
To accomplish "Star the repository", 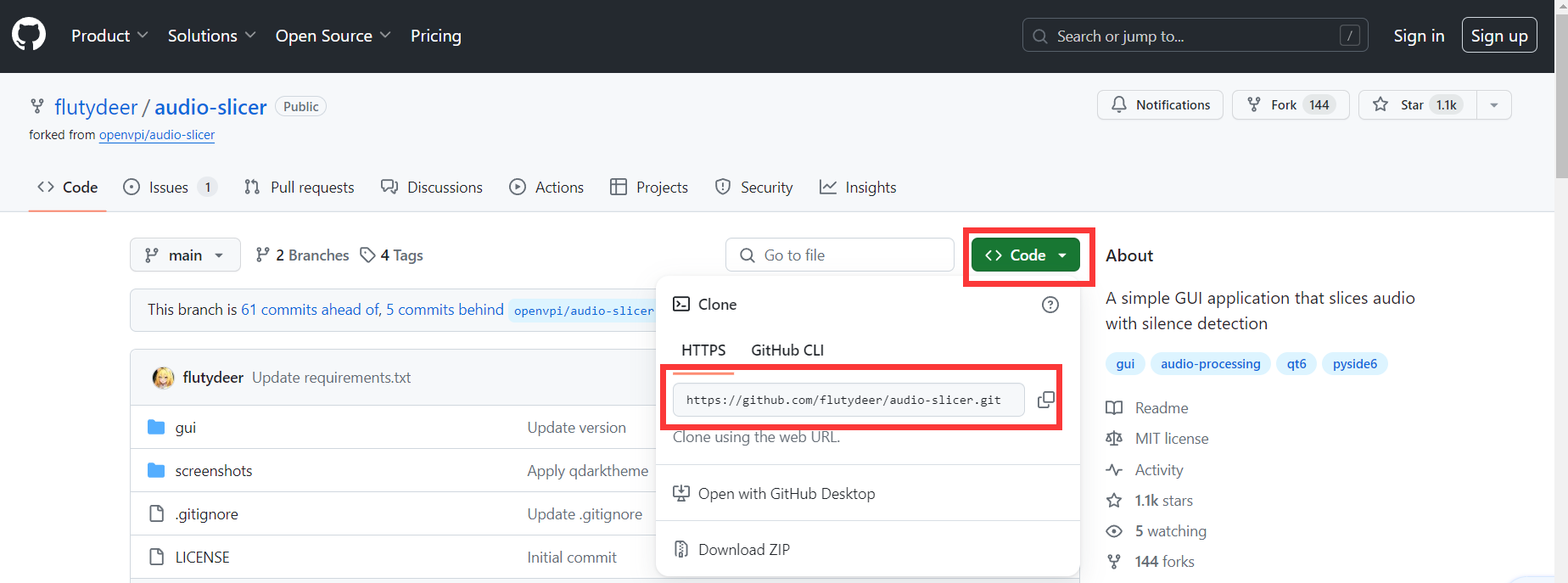I will pos(1418,104).
